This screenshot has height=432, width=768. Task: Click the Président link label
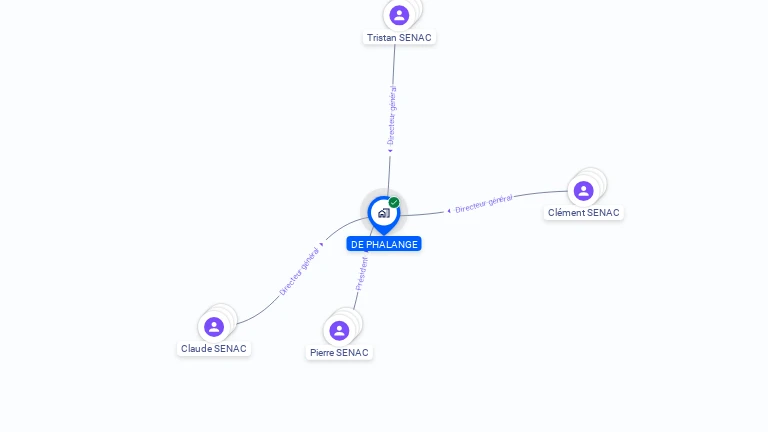[x=361, y=274]
